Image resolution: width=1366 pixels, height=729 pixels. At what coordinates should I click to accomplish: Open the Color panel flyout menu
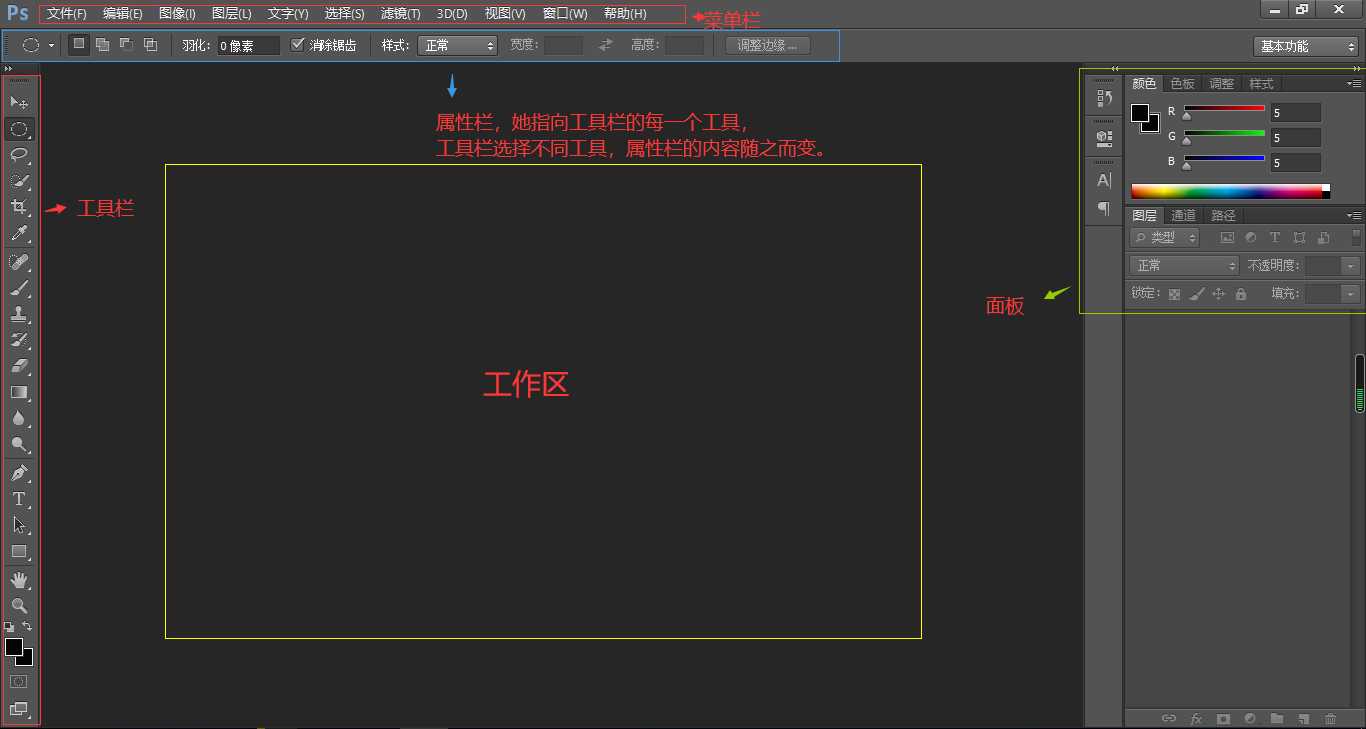[1355, 83]
